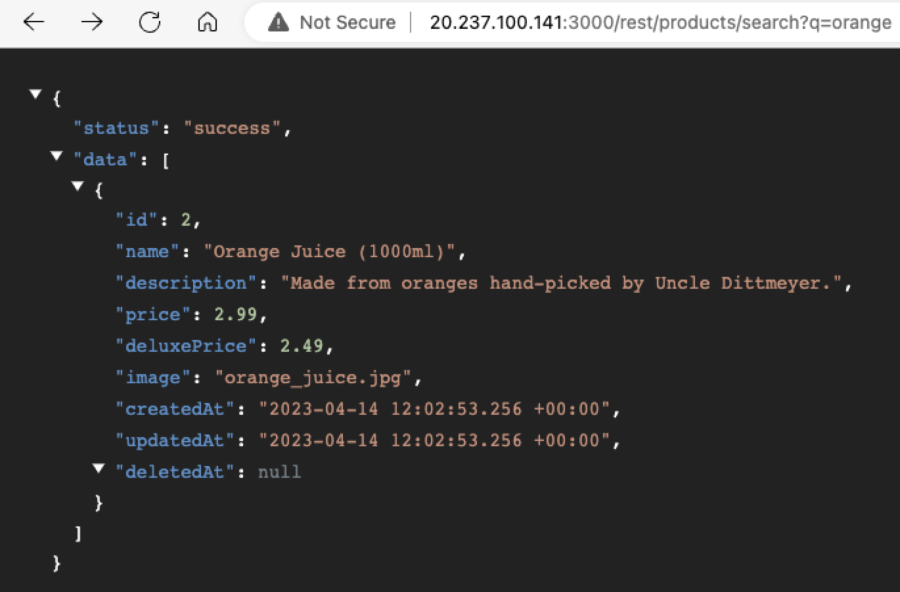The height and width of the screenshot is (592, 900).
Task: Toggle the triangle beside "deletedAt"
Action: pos(98,468)
